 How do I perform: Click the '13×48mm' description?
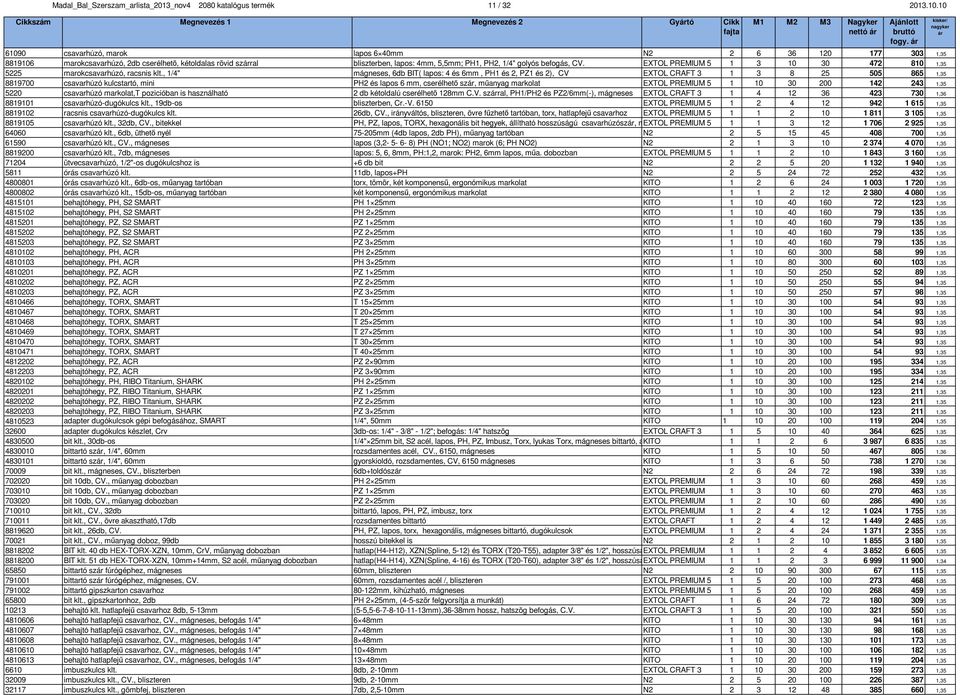pyautogui.click(x=370, y=660)
